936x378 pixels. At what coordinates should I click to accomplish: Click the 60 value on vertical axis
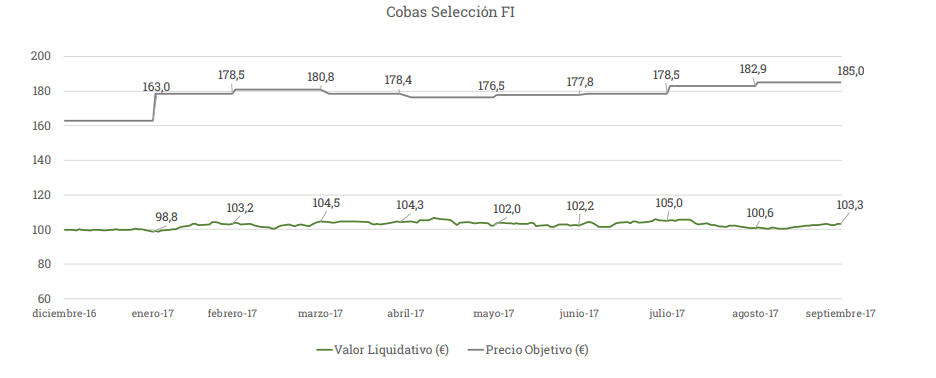pos(44,298)
